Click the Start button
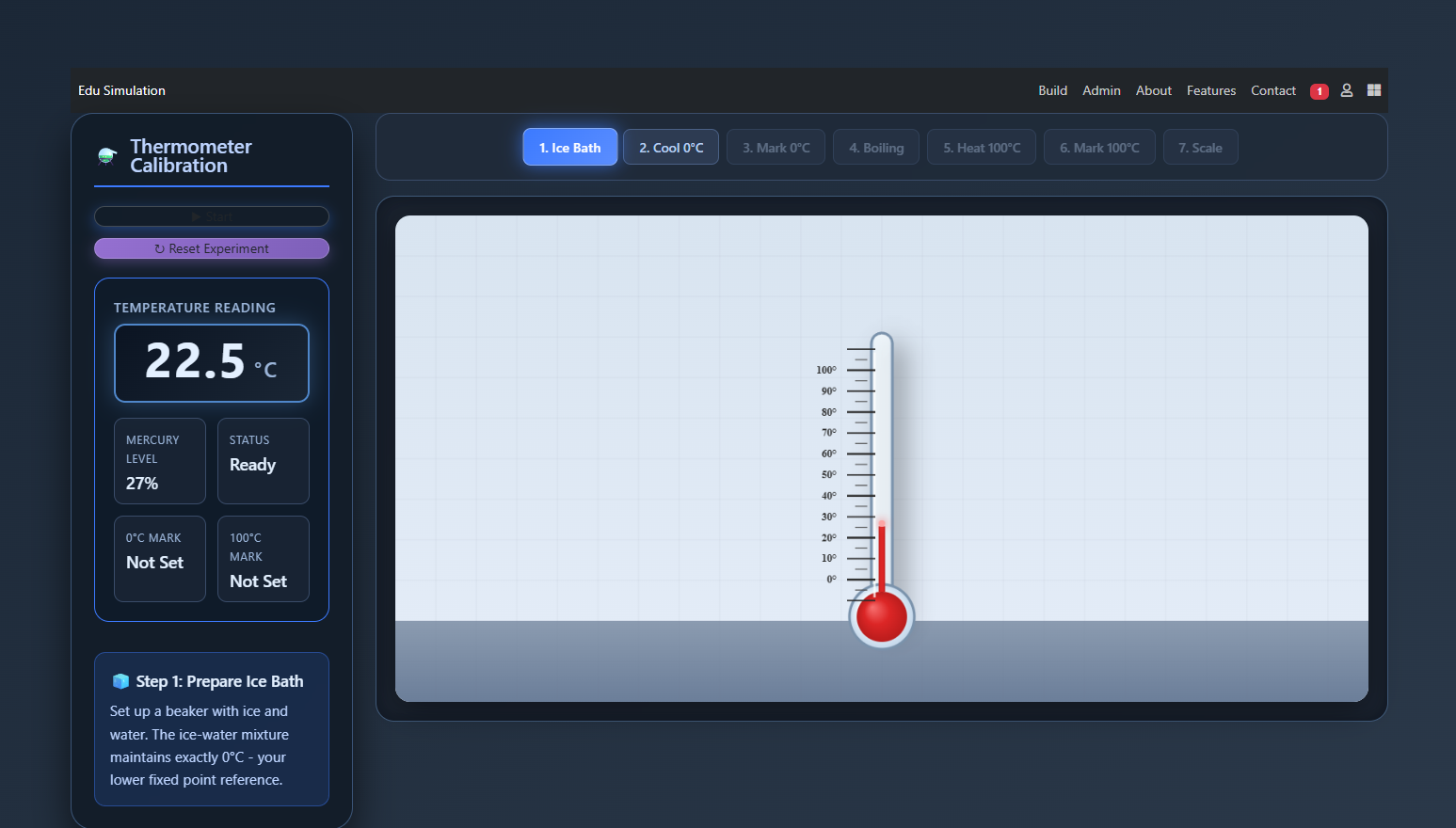Viewport: 1456px width, 828px height. click(x=212, y=216)
